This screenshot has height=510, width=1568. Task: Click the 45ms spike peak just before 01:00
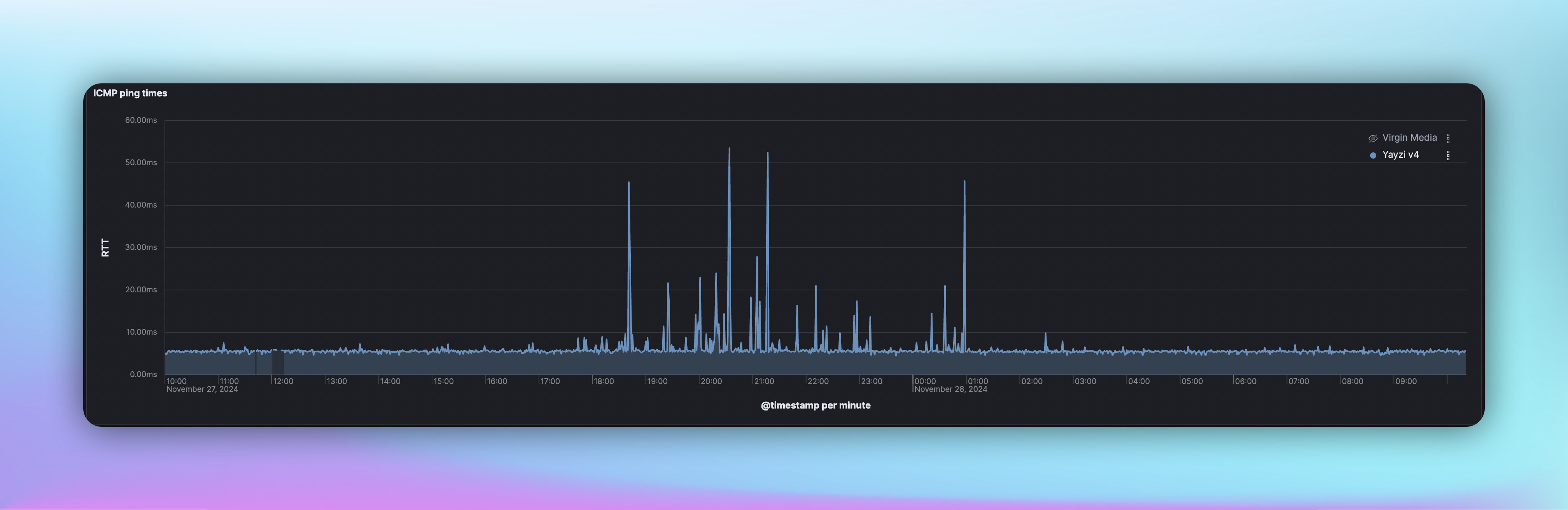(x=964, y=182)
